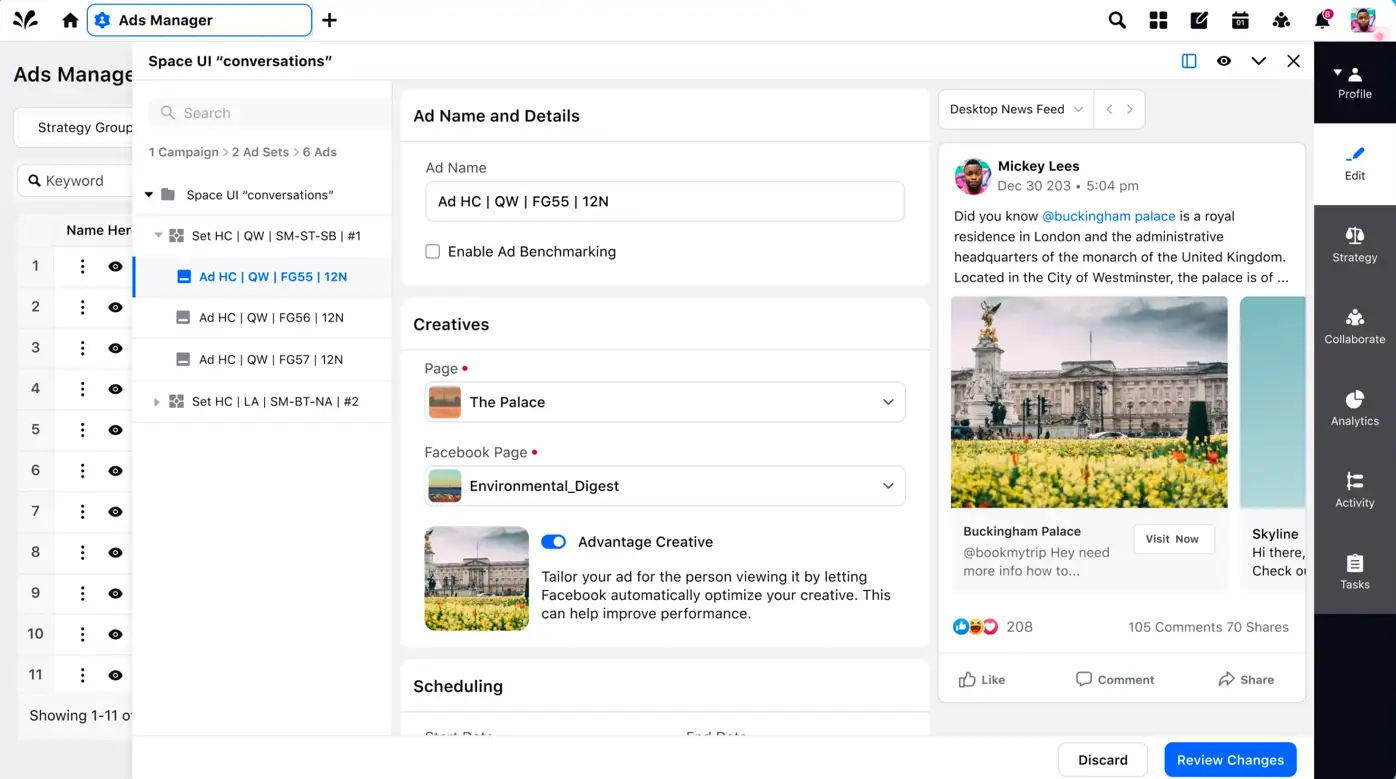Click the collaborate people icon in top bar
Screen dimensions: 1396x779
pyautogui.click(x=1281, y=20)
